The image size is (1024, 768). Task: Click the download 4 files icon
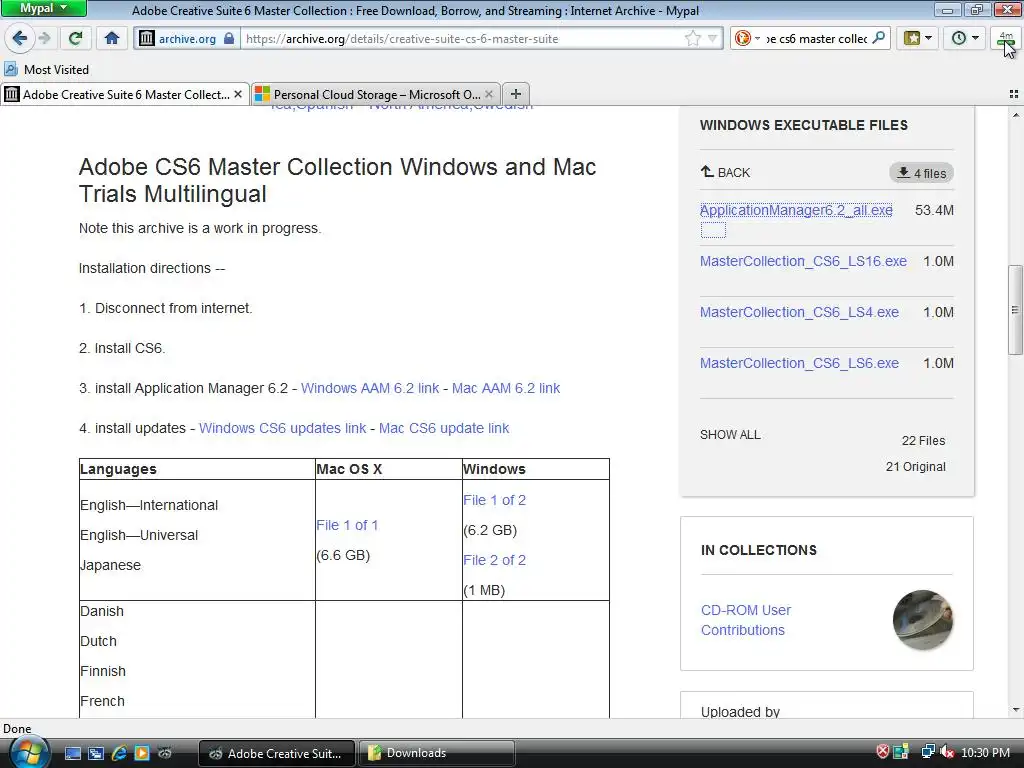(903, 172)
